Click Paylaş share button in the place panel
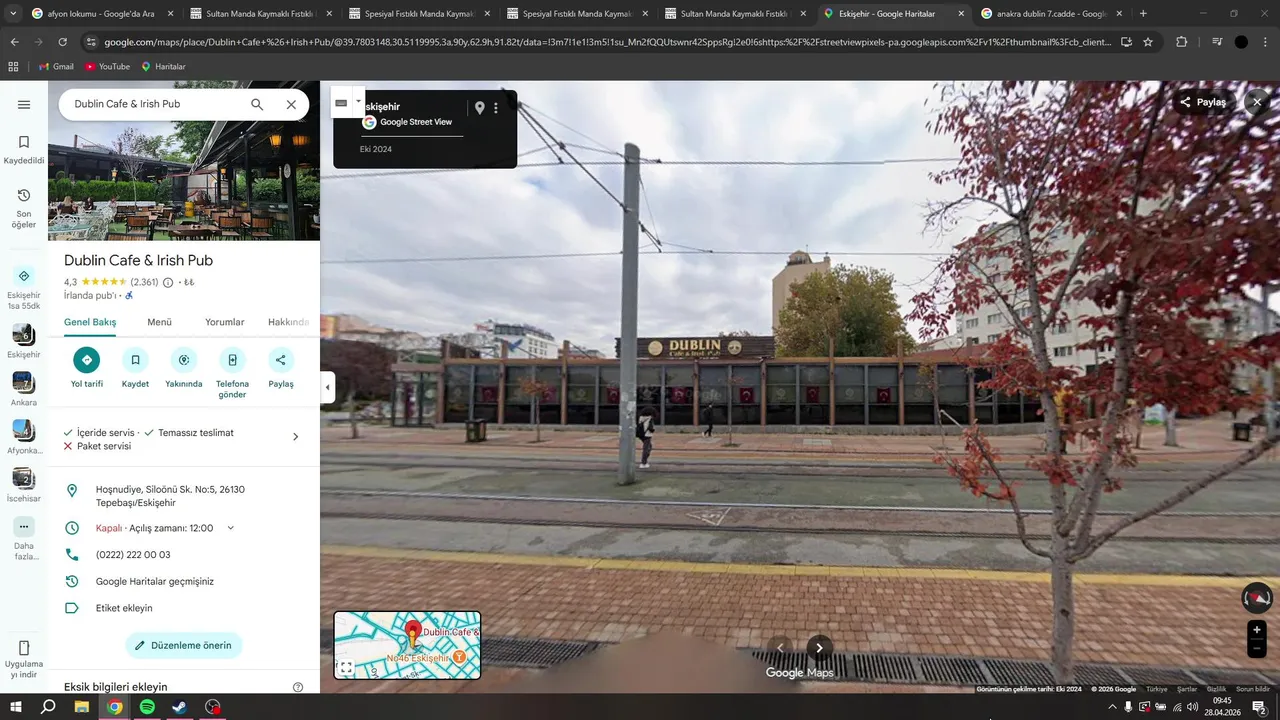The height and width of the screenshot is (720, 1280). 281,367
